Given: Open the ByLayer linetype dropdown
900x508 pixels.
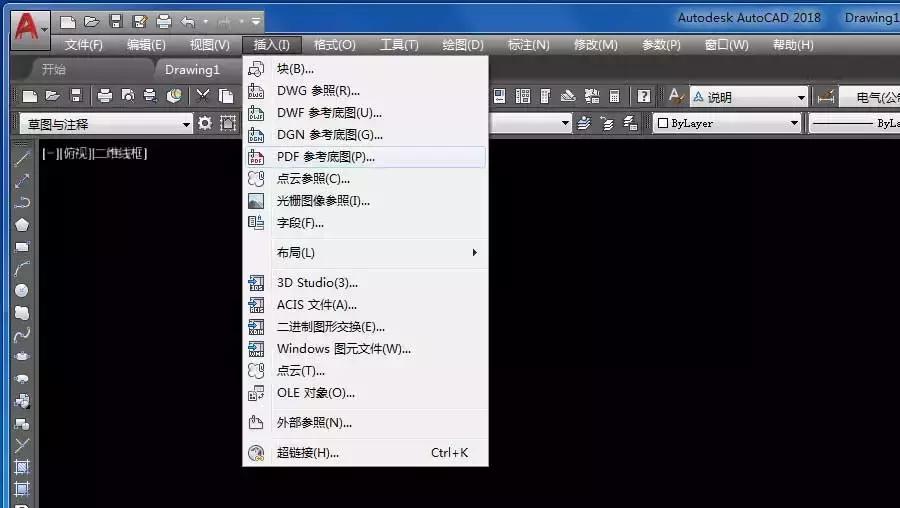Looking at the screenshot, I should [855, 123].
